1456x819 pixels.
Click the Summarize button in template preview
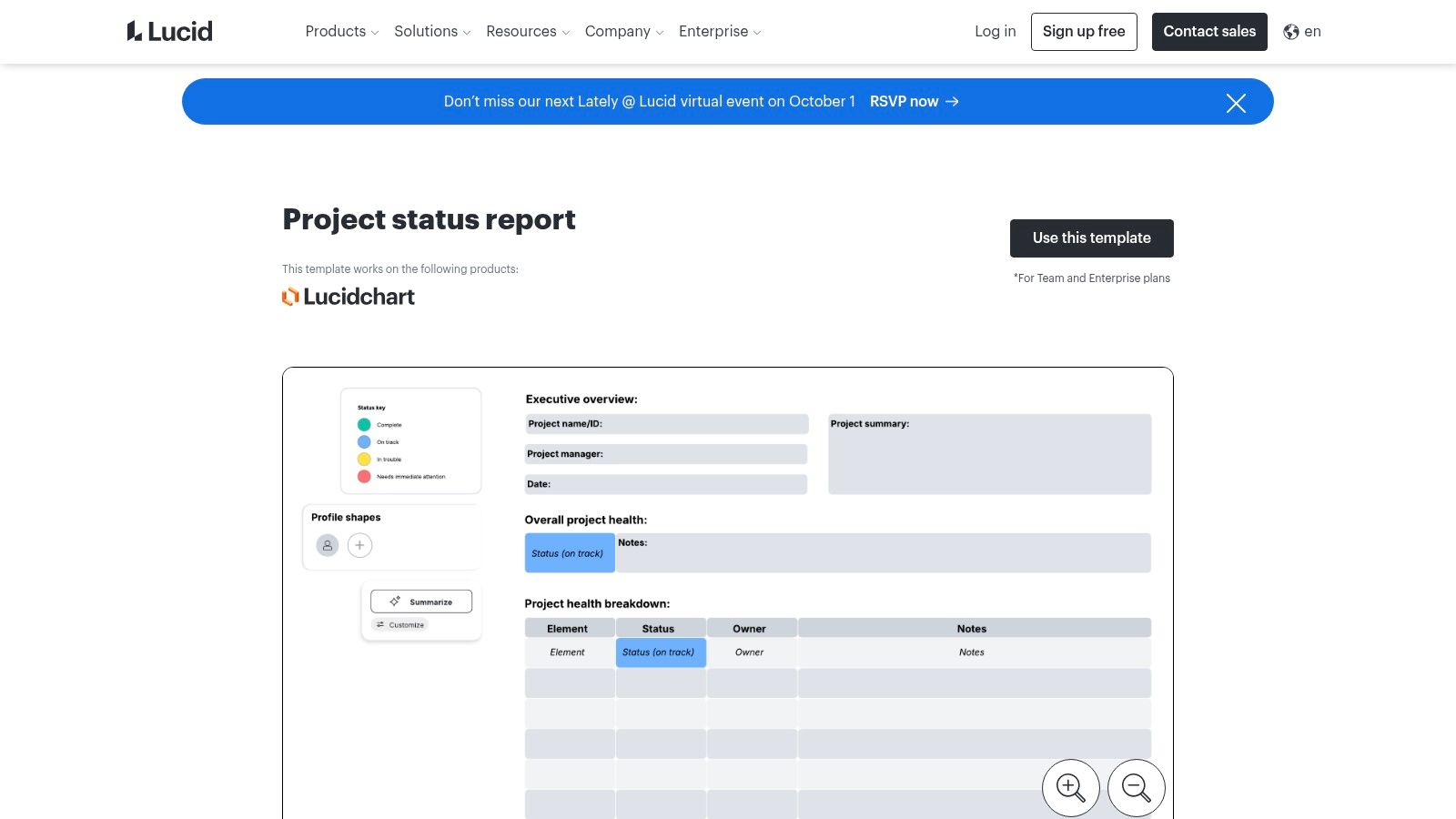pyautogui.click(x=421, y=602)
